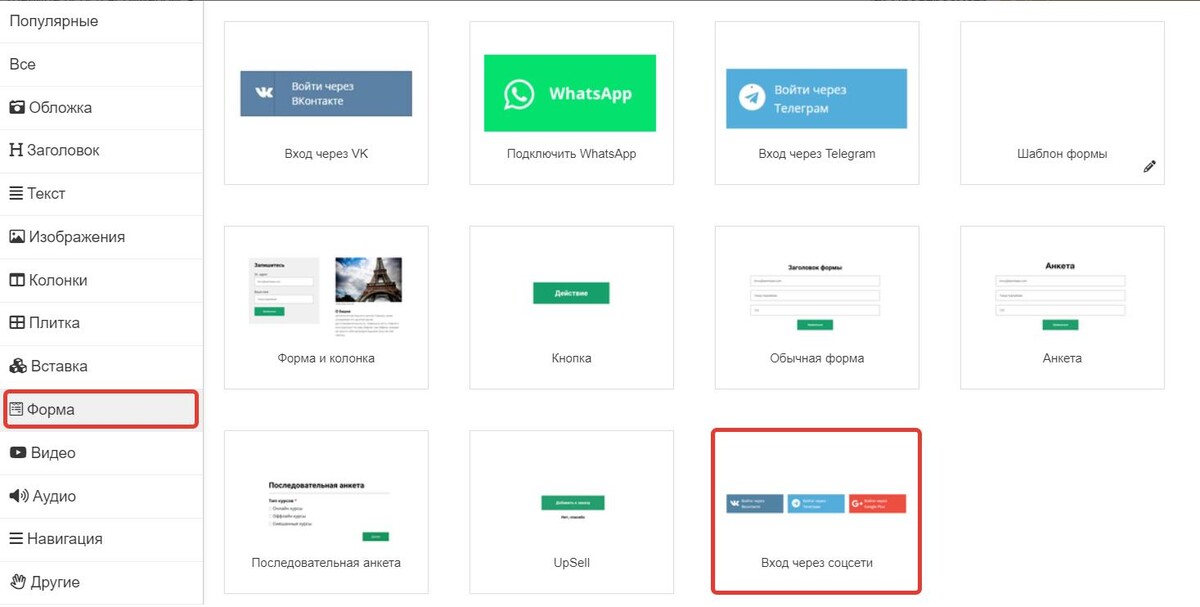1200x607 pixels.
Task: Click the Форма label in sidebar
Action: [x=51, y=409]
